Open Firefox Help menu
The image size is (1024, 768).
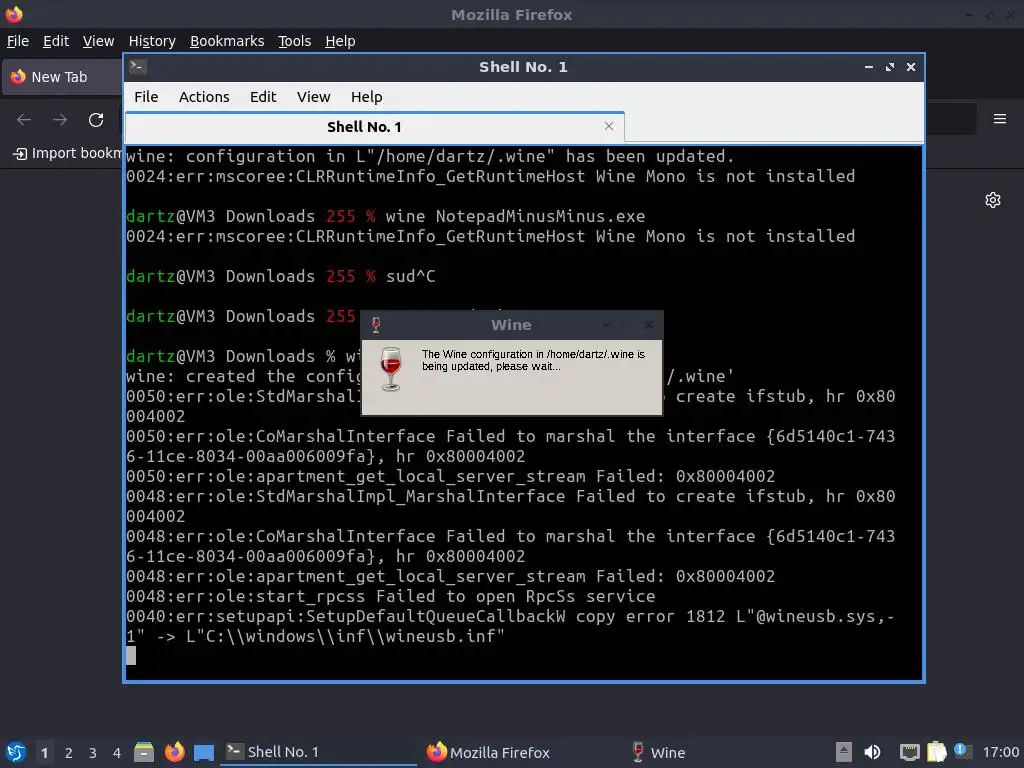(x=340, y=41)
